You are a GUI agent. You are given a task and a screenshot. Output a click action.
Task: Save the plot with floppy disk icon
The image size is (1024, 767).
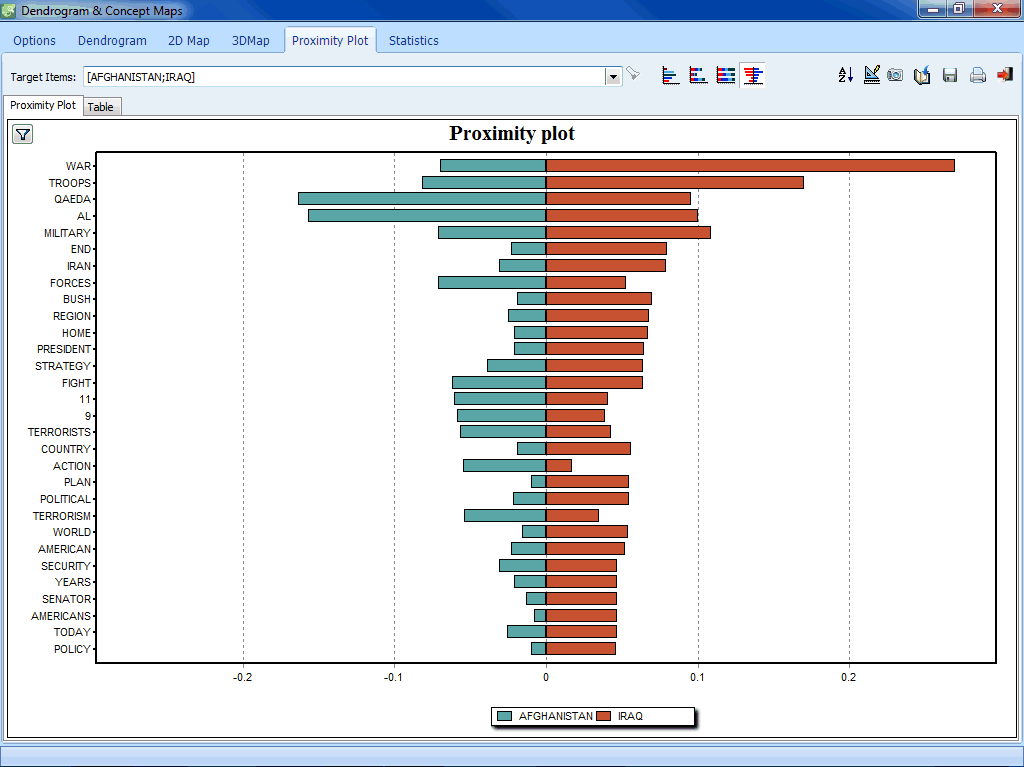[950, 75]
